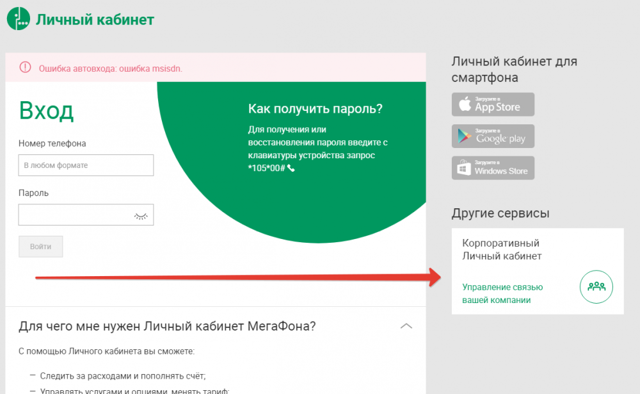Image resolution: width=640 pixels, height=394 pixels.
Task: Click the Вход heading
Action: tap(46, 110)
